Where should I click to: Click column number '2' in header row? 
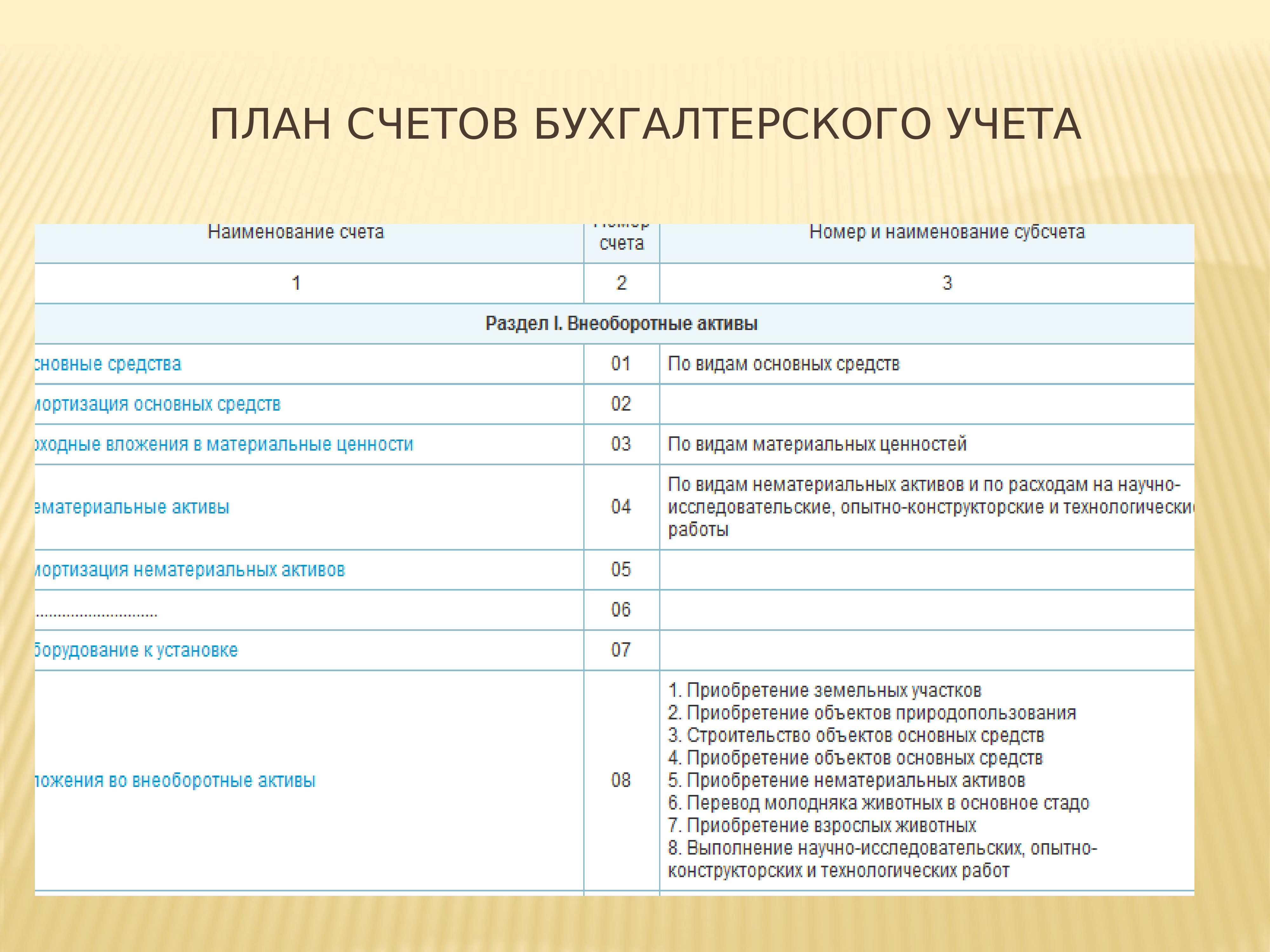621,283
